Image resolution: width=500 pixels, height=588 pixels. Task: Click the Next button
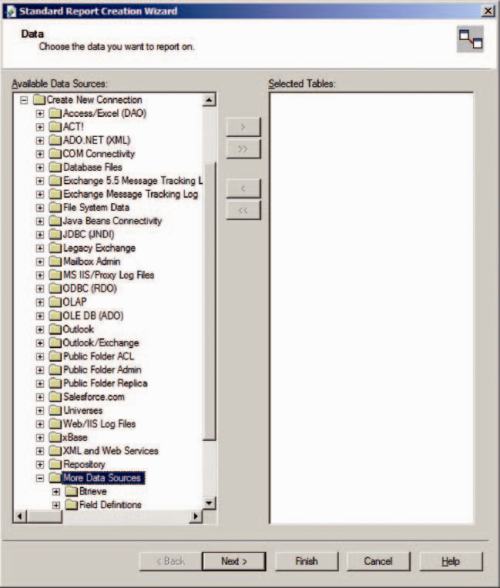point(234,561)
